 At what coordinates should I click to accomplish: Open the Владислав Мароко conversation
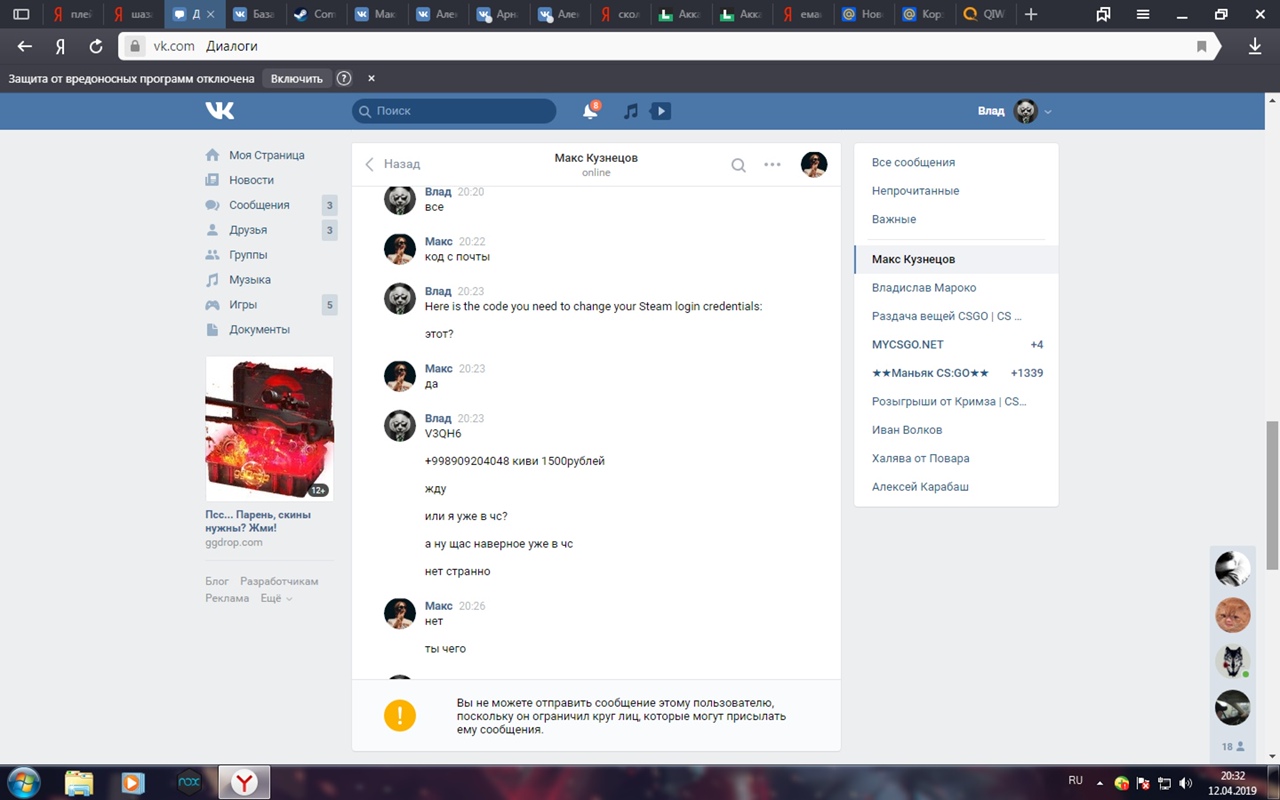[x=923, y=287]
